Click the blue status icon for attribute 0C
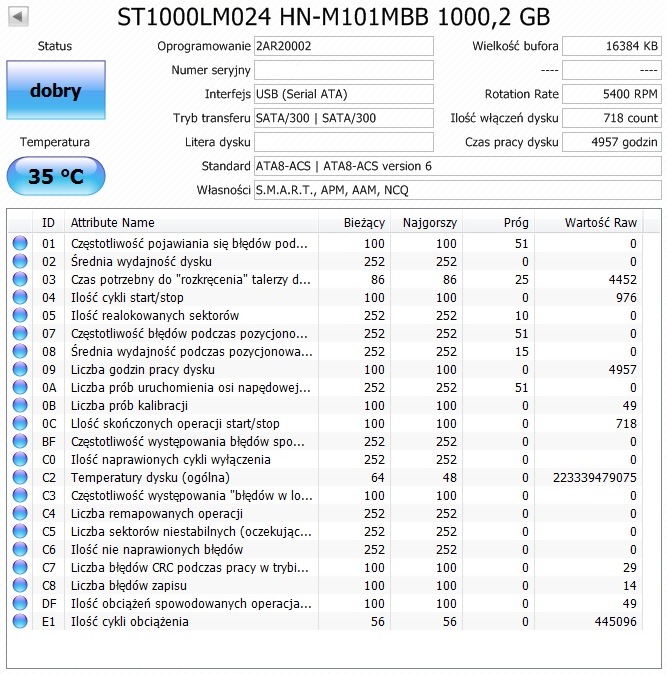 tap(20, 423)
